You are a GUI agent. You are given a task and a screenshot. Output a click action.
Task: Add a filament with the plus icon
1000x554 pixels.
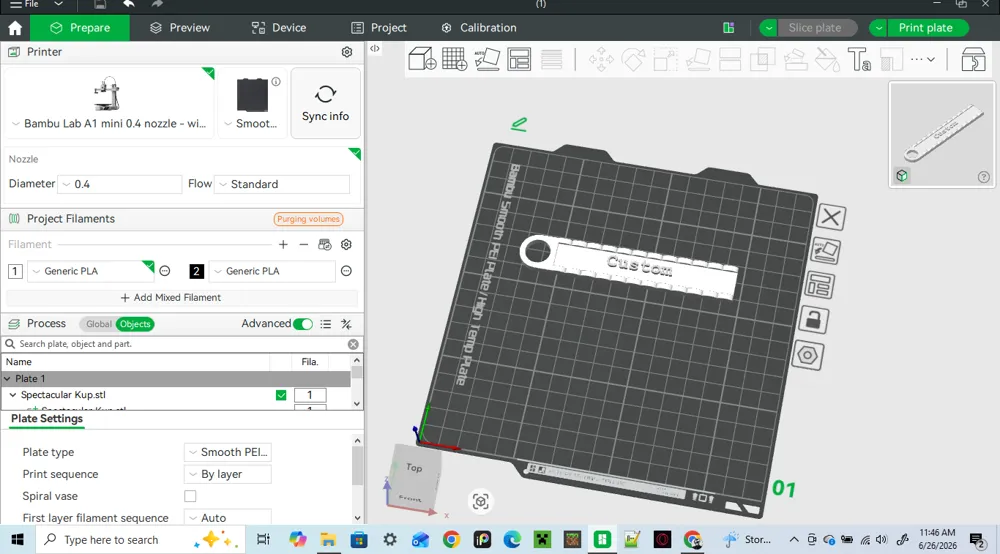(x=283, y=244)
